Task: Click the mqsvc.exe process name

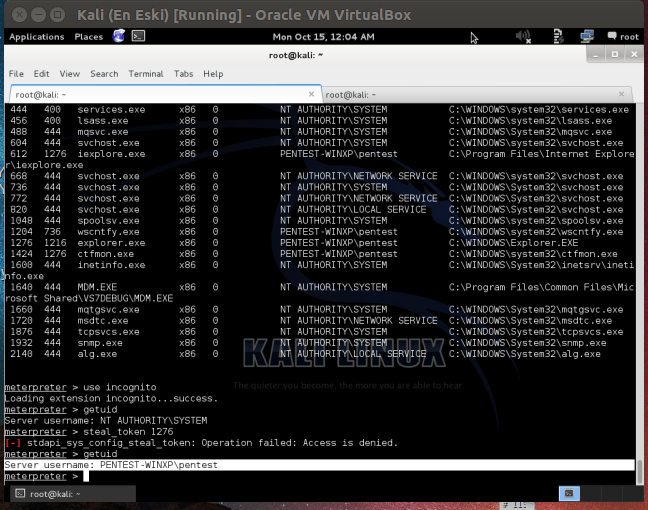Action: [x=103, y=132]
